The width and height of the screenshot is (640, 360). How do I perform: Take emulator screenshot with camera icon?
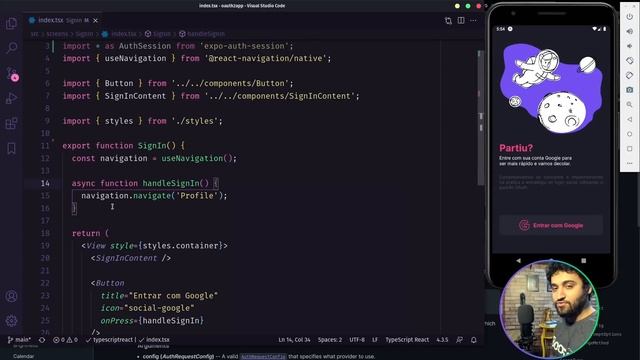click(x=629, y=90)
